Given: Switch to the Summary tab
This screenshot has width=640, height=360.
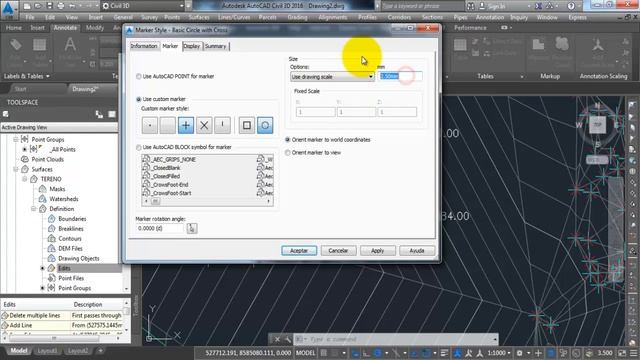Looking at the screenshot, I should click(x=216, y=46).
